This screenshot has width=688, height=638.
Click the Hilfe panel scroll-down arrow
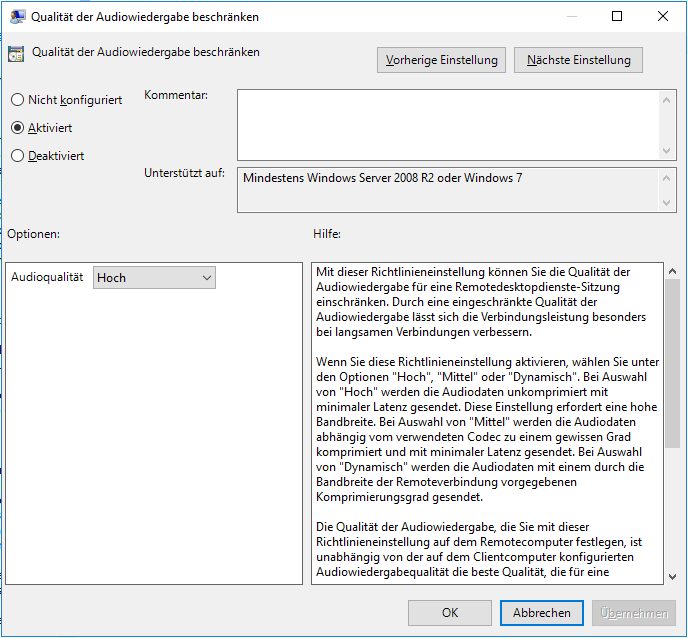(671, 575)
